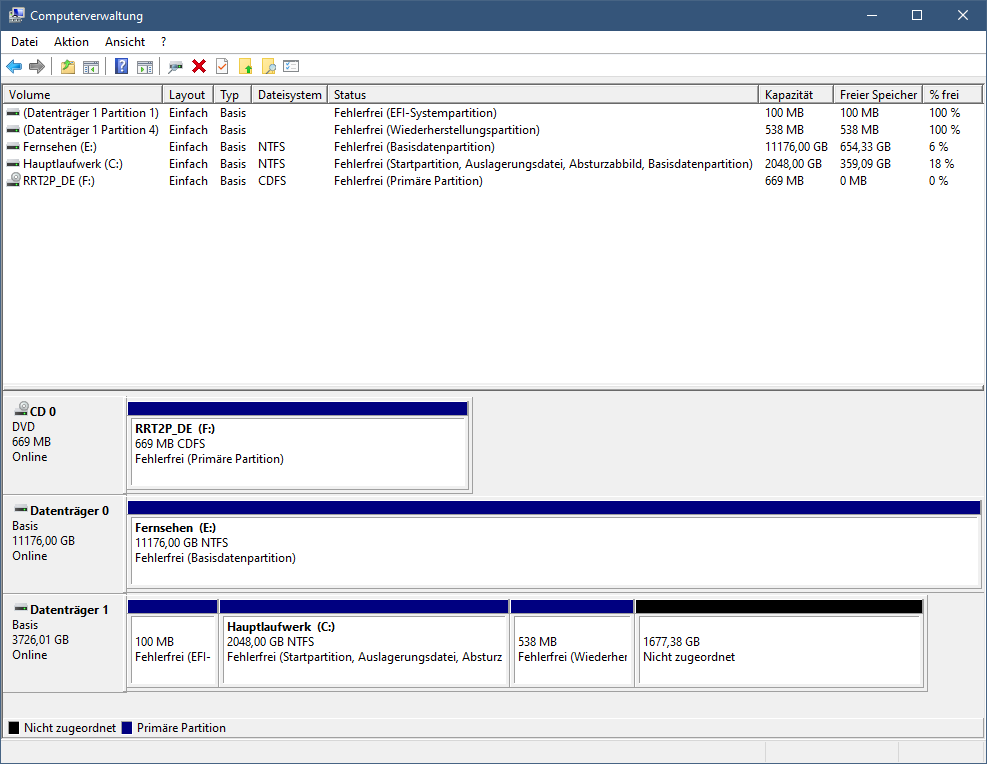This screenshot has height=764, width=987.
Task: Open the Datei menu
Action: (x=25, y=42)
